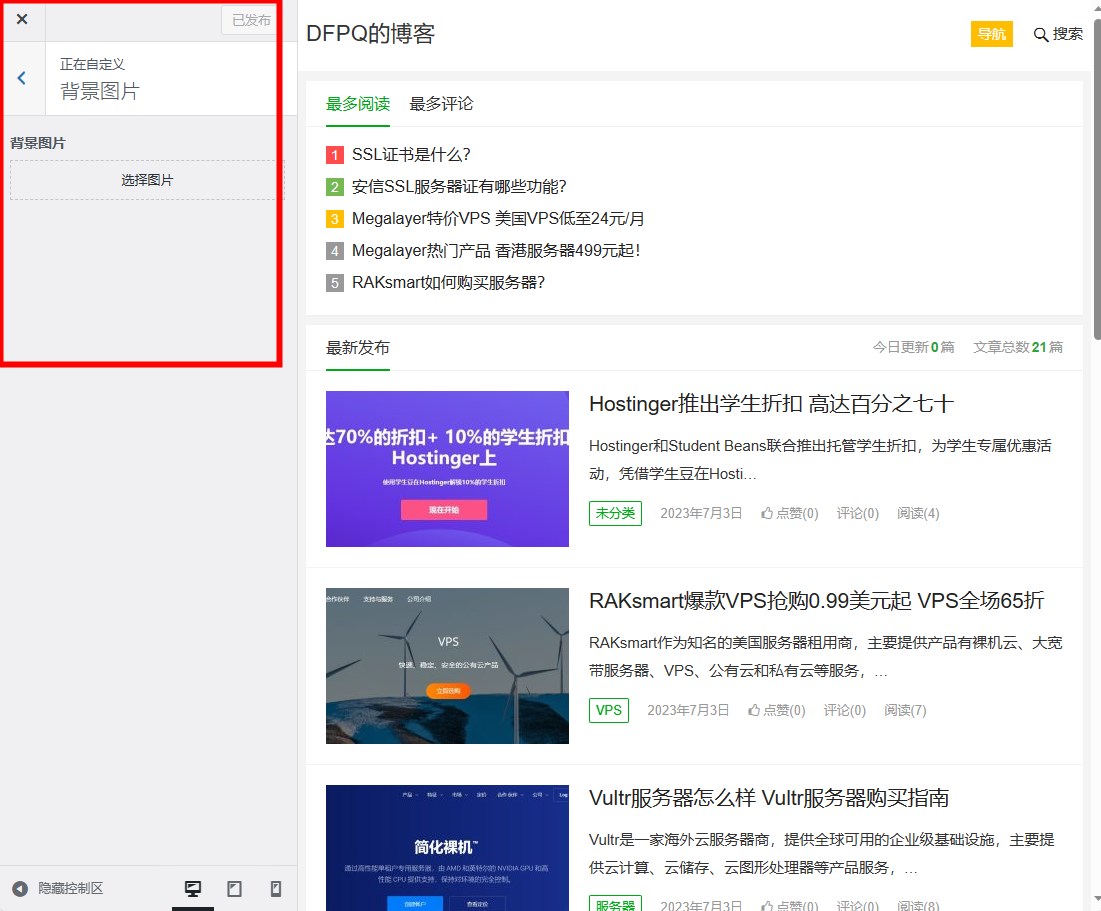Click the scrollbar down arrow
1101x911 pixels.
[1097, 900]
